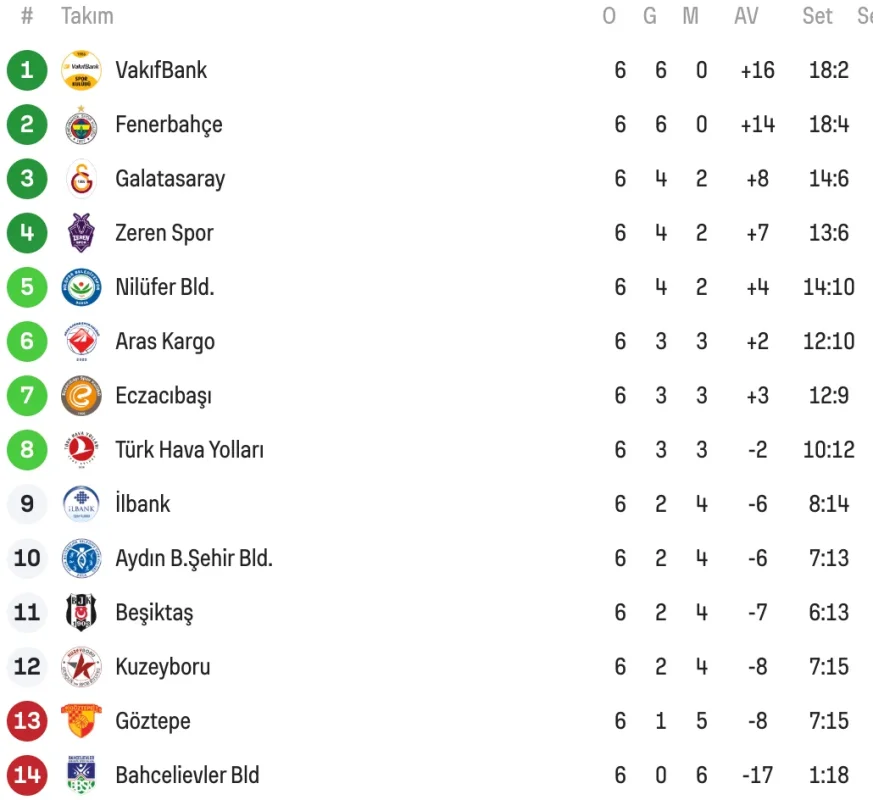Image resolution: width=873 pixels, height=800 pixels.
Task: Click the Aras Kargo team logo
Action: (81, 341)
